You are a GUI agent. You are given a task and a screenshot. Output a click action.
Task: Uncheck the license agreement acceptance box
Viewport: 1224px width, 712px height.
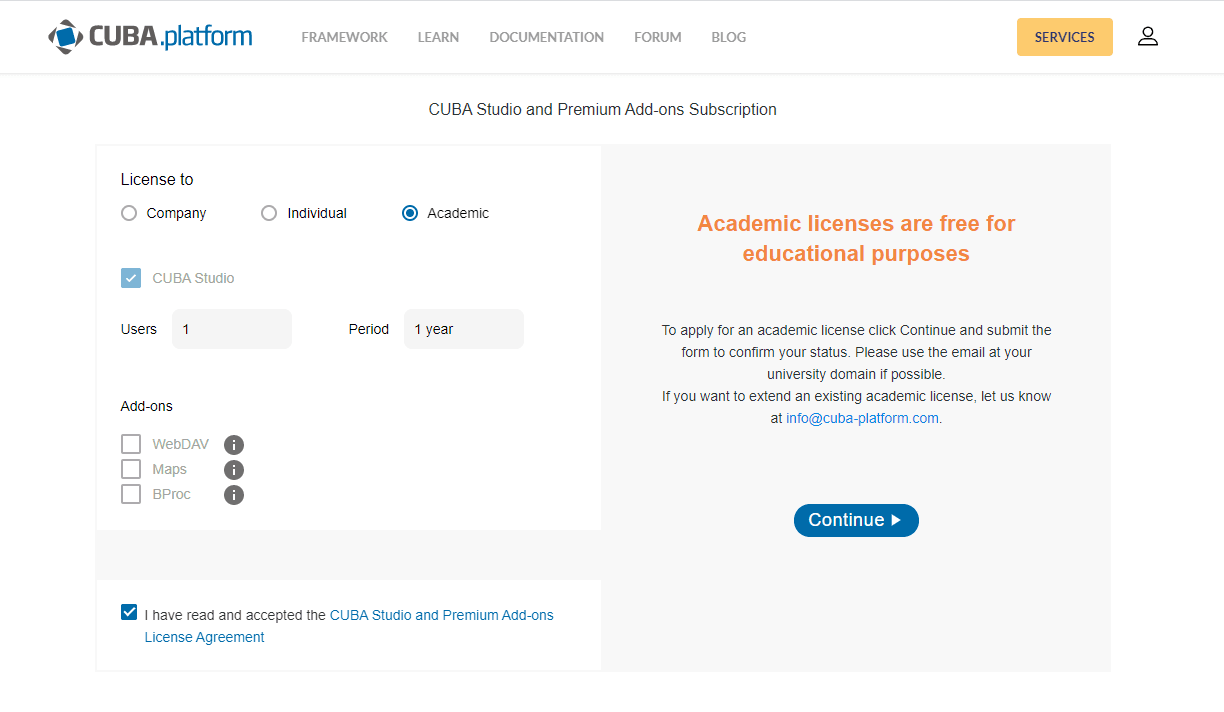pos(129,612)
